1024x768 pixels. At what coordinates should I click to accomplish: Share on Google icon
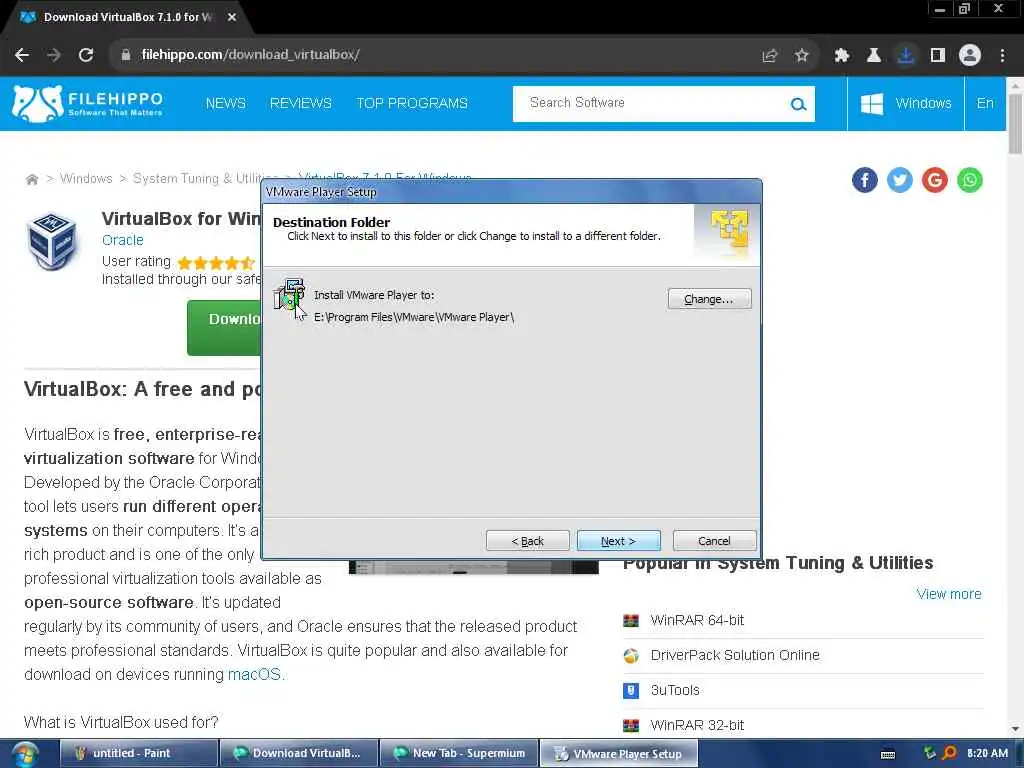coord(935,180)
